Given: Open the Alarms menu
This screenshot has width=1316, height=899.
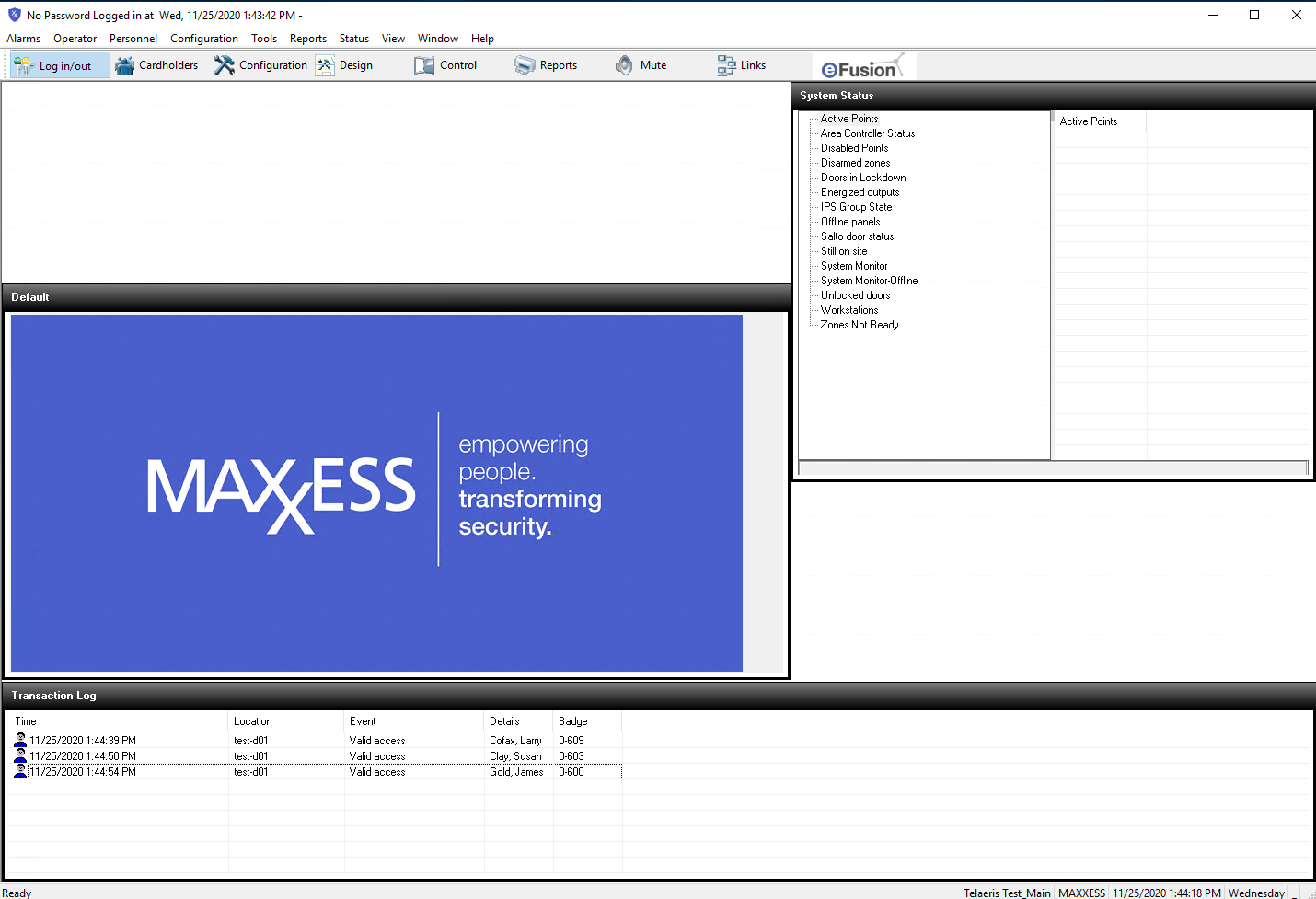Looking at the screenshot, I should click(x=24, y=39).
